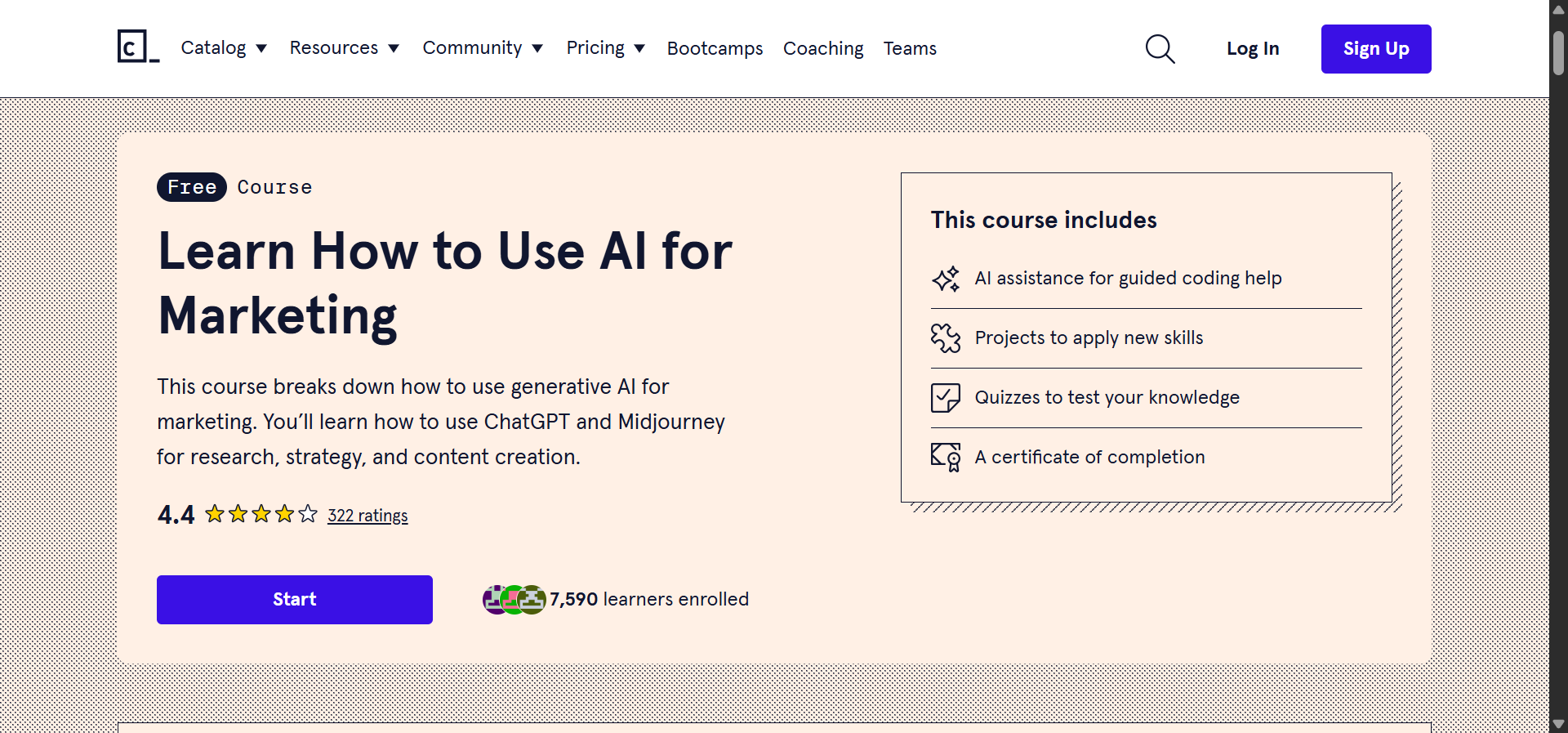Click the course description paragraph

(441, 422)
